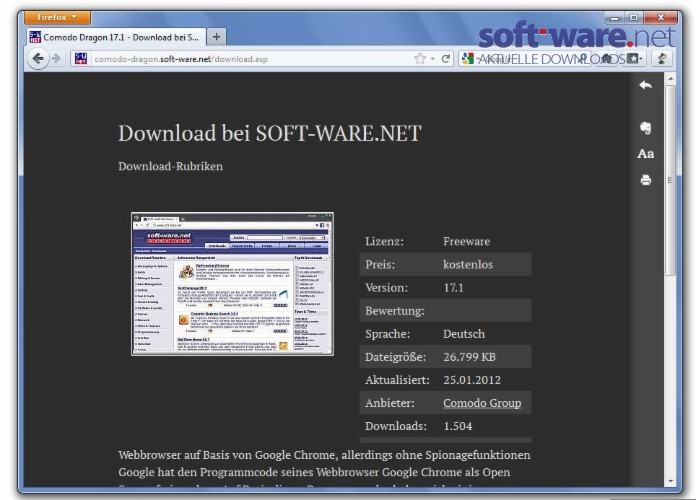The width and height of the screenshot is (696, 500).
Task: Click the date 25.01.2012
Action: click(x=472, y=380)
